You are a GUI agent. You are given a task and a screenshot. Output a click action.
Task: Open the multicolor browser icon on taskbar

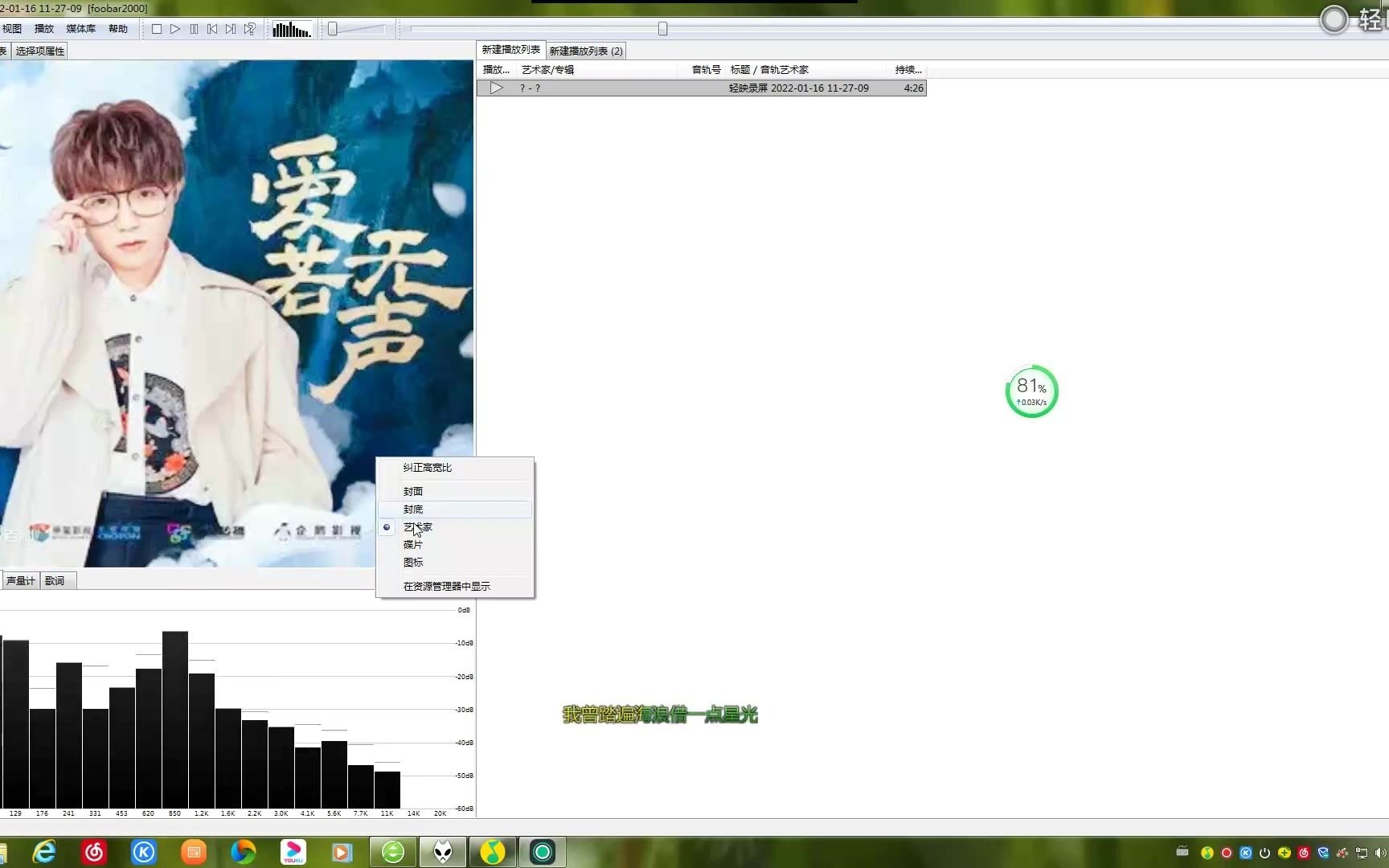pos(243,852)
